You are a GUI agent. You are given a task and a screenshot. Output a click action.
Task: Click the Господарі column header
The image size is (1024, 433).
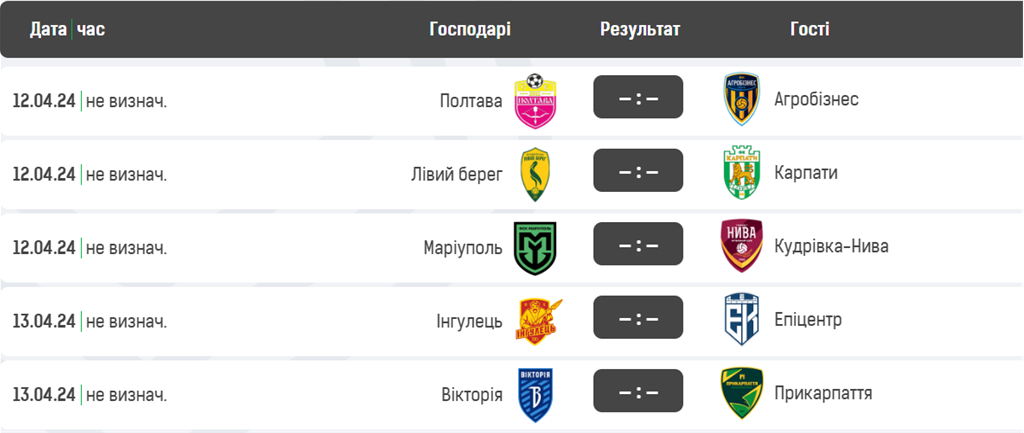(470, 29)
